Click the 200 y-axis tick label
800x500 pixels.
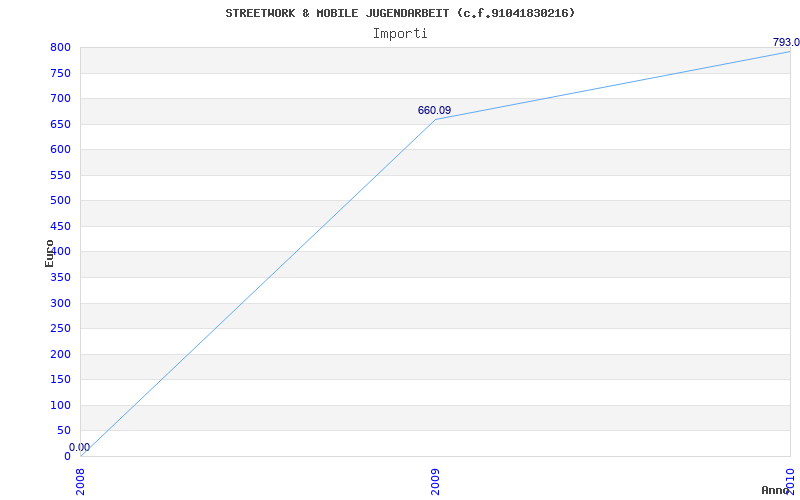point(60,355)
